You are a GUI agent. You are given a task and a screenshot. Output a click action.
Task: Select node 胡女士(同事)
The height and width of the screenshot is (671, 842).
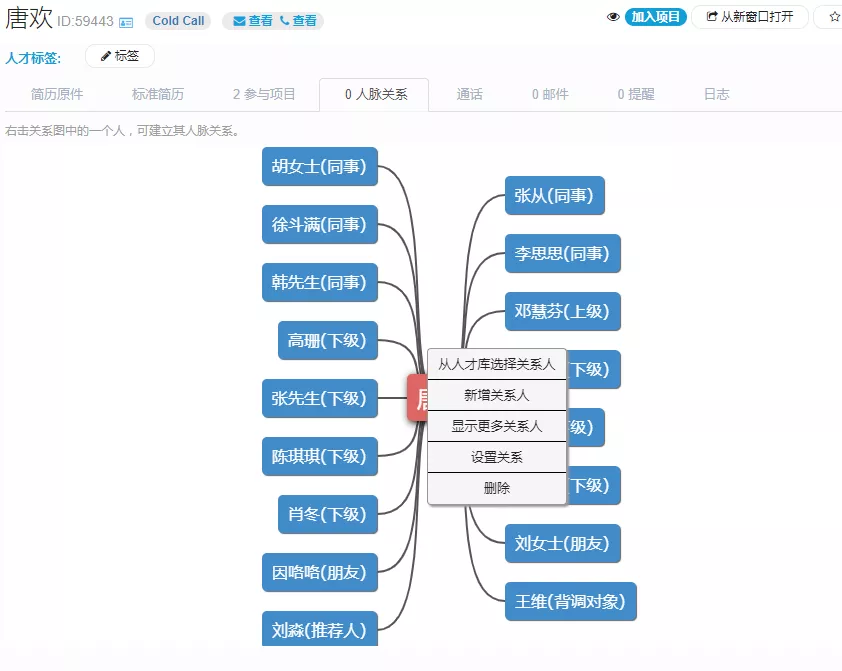point(320,166)
